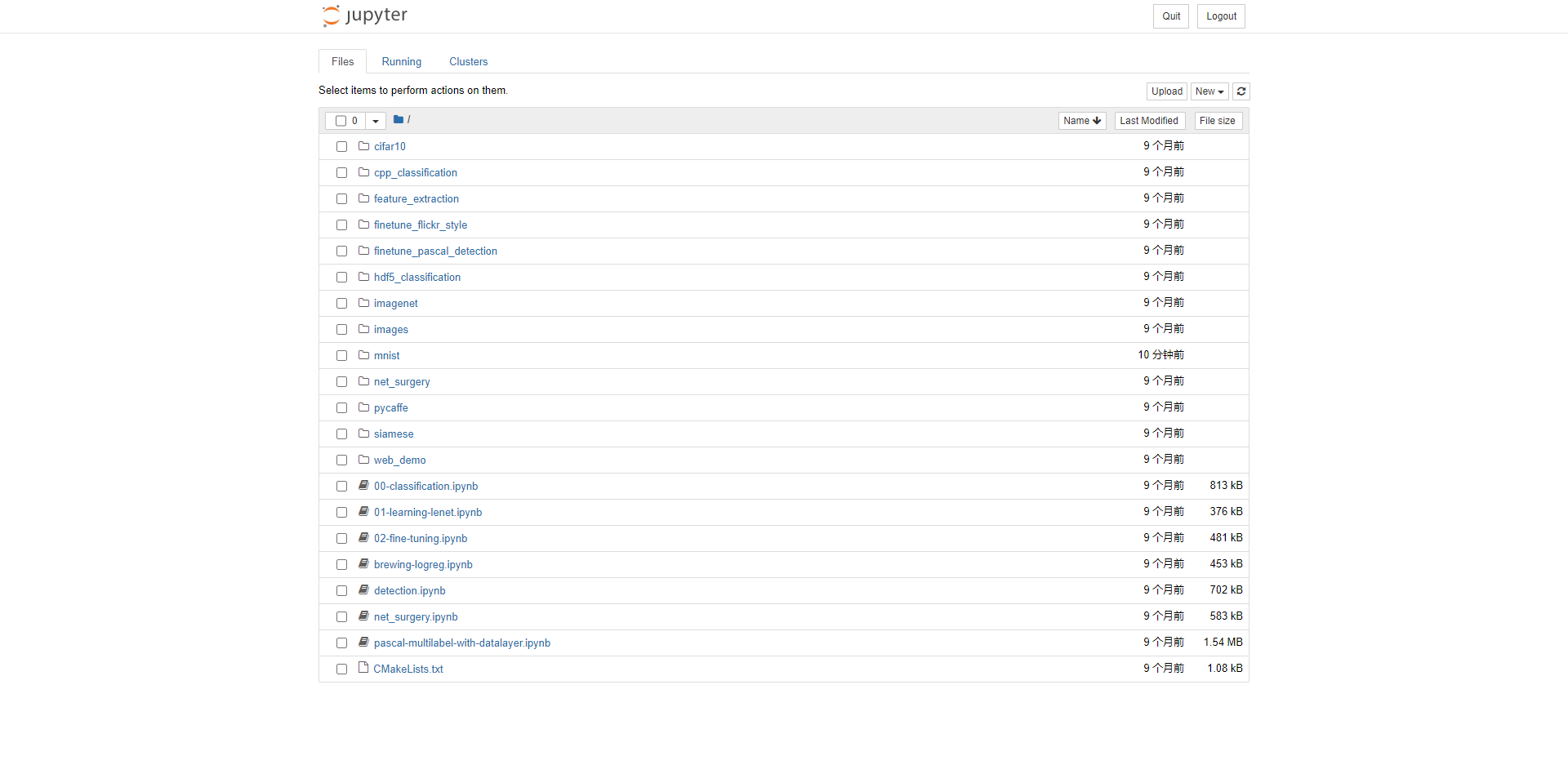Open the imagenet folder

tap(396, 303)
